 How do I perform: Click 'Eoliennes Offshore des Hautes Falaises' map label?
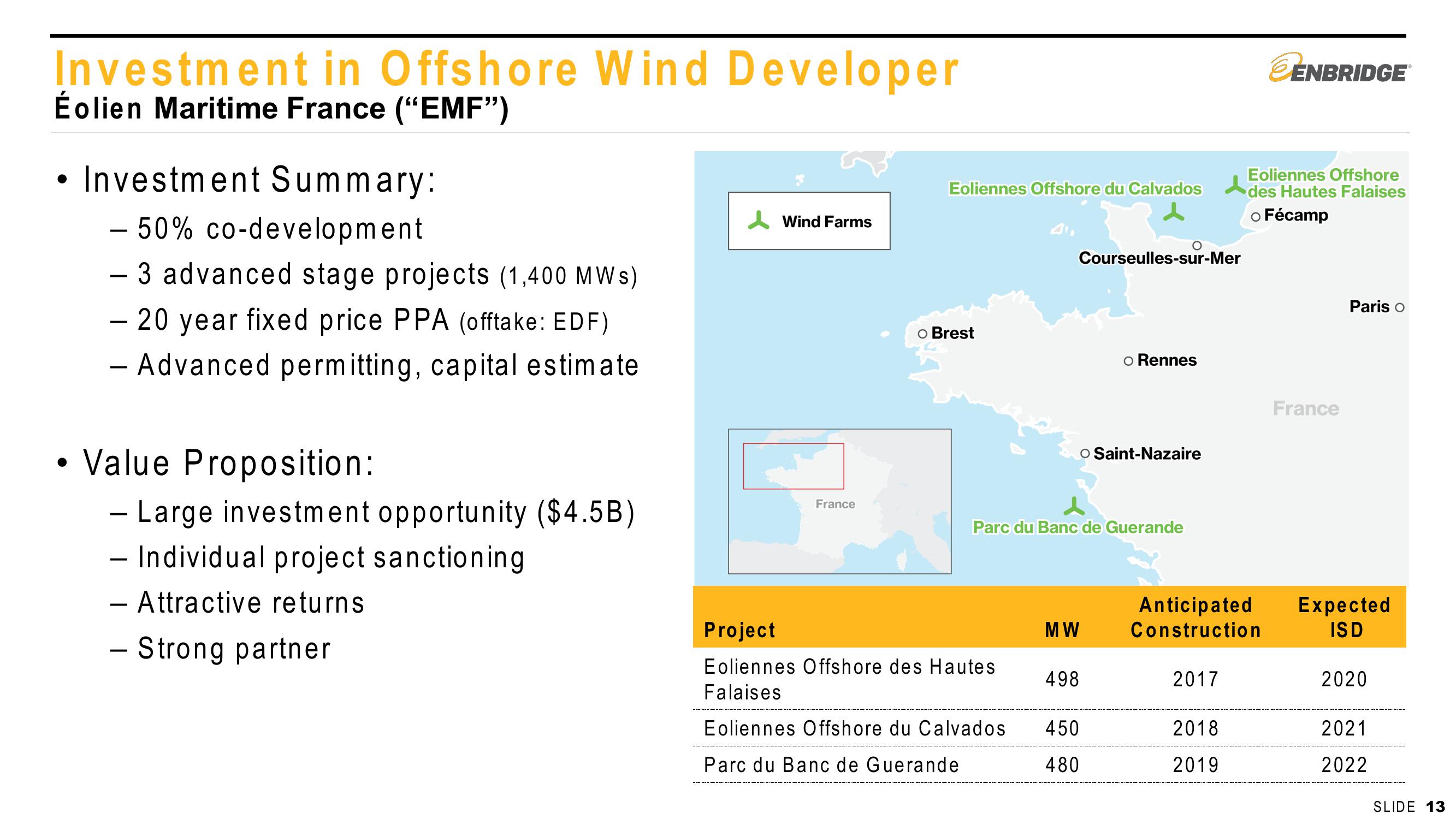tap(1326, 183)
